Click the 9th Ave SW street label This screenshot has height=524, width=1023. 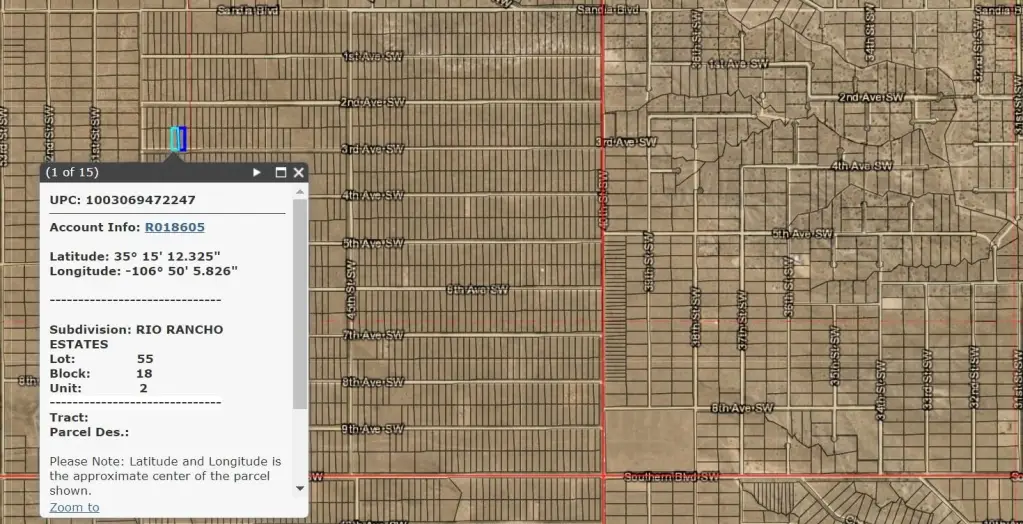pos(372,429)
